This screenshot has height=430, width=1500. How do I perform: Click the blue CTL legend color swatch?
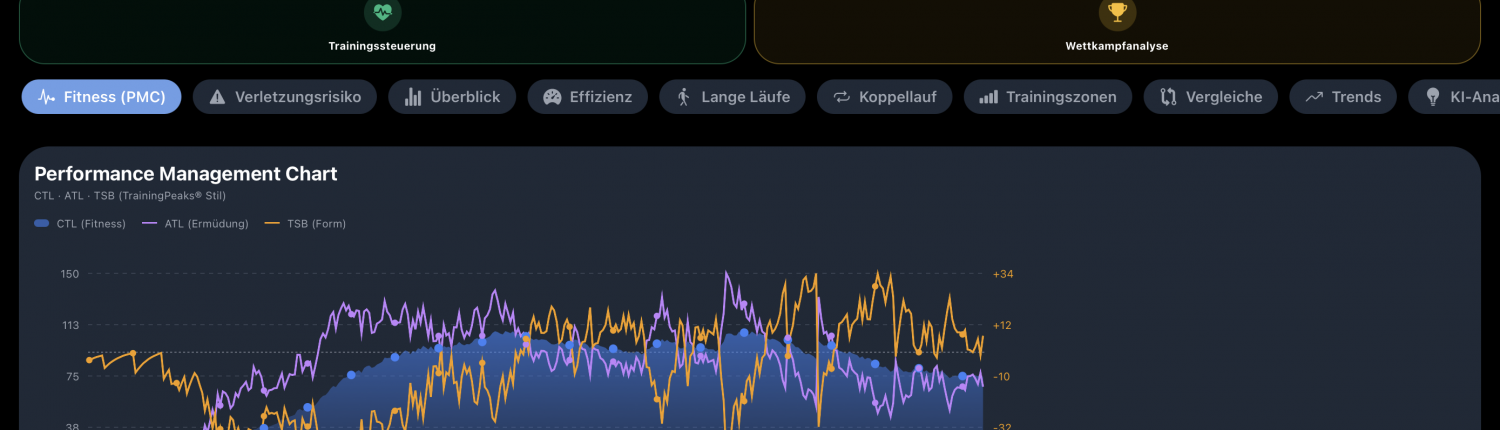[x=43, y=224]
